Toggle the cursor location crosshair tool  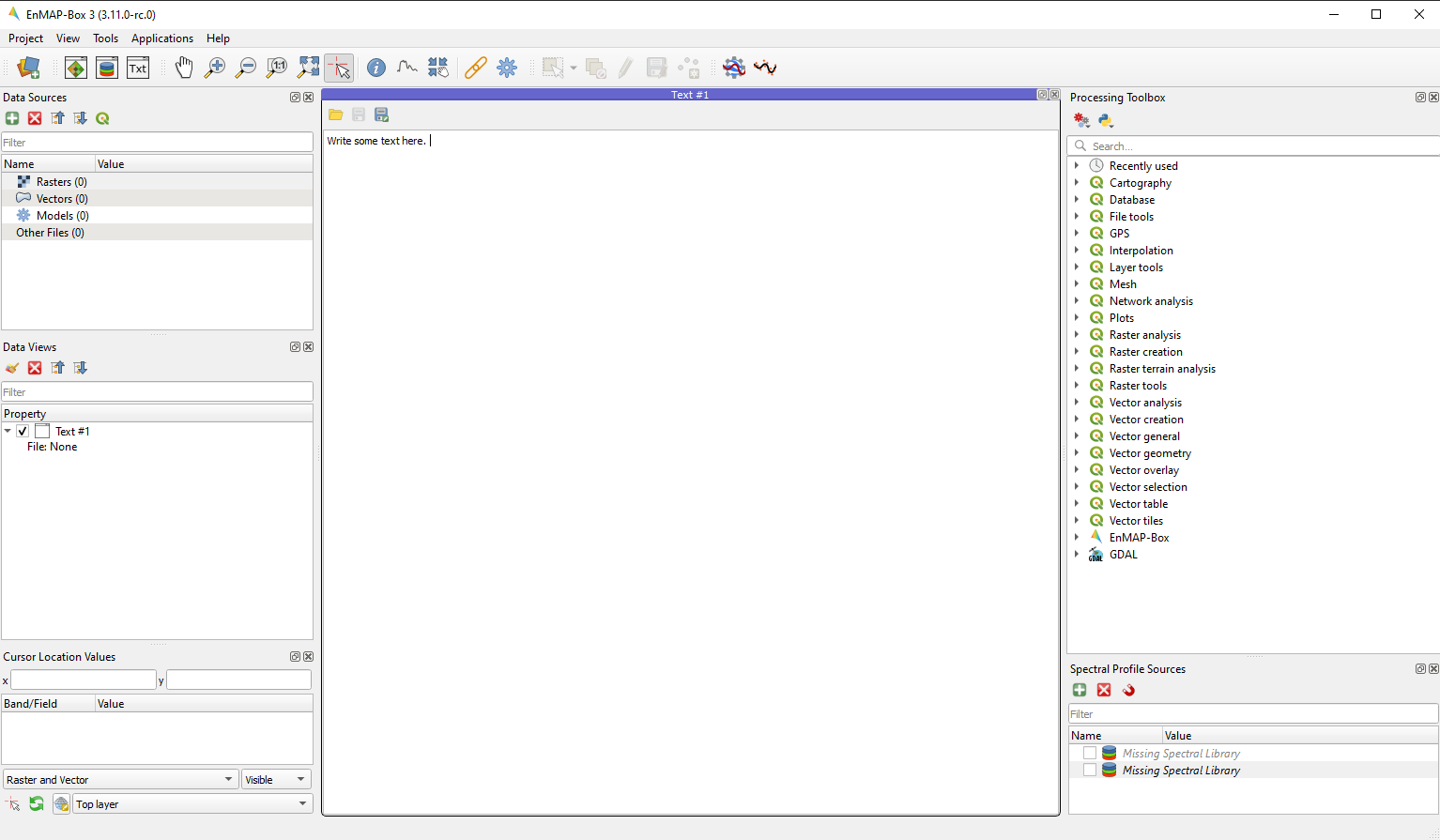pos(339,68)
